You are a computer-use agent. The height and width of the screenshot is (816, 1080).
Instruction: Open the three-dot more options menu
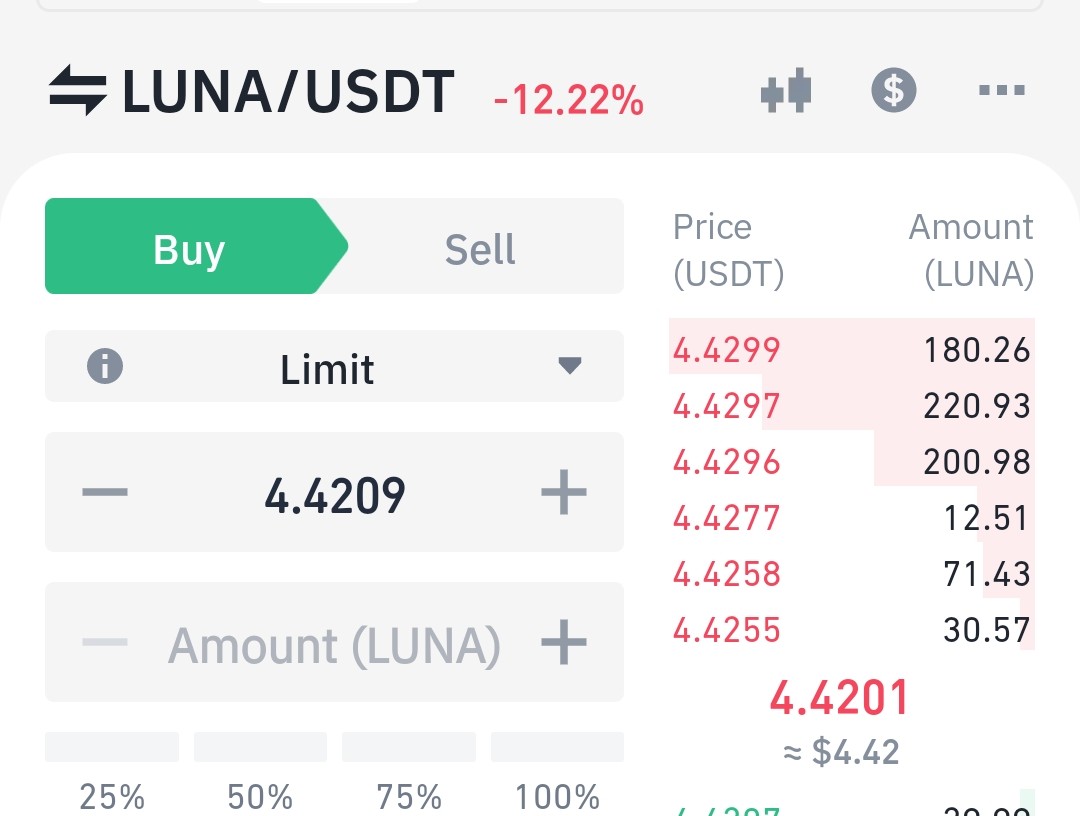pos(1002,90)
